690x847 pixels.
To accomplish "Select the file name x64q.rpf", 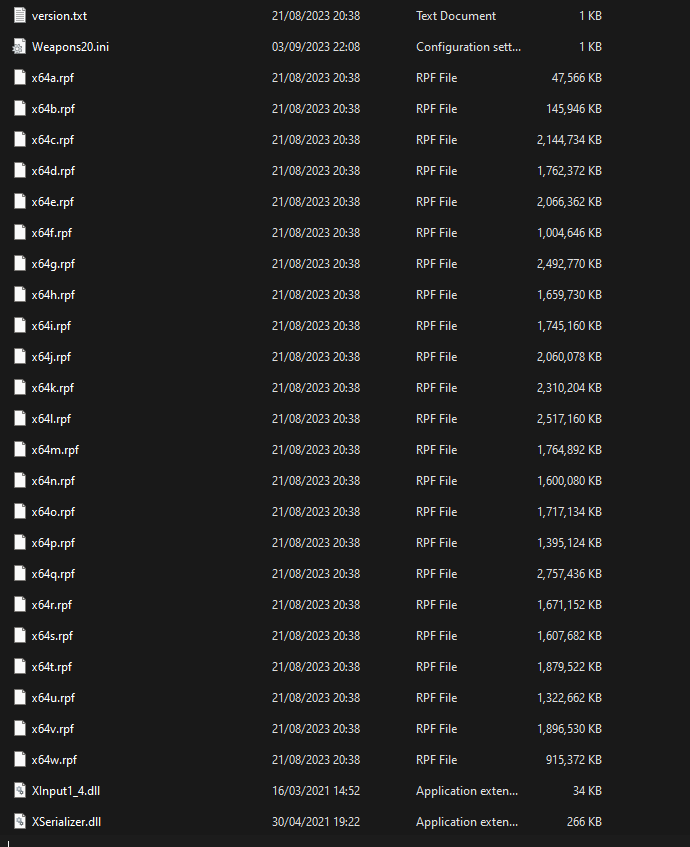I will click(53, 574).
